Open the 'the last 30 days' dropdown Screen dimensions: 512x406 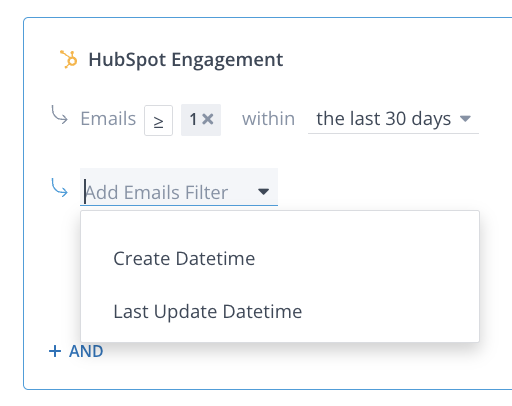[393, 119]
